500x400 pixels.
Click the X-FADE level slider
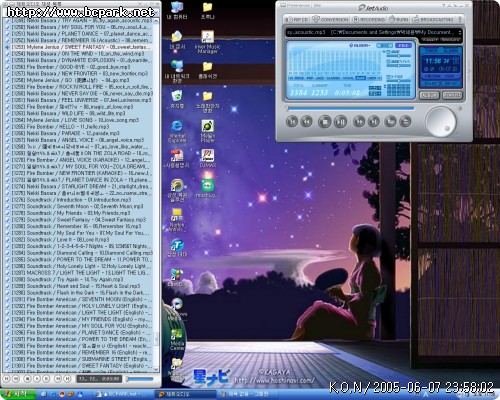[x=399, y=81]
